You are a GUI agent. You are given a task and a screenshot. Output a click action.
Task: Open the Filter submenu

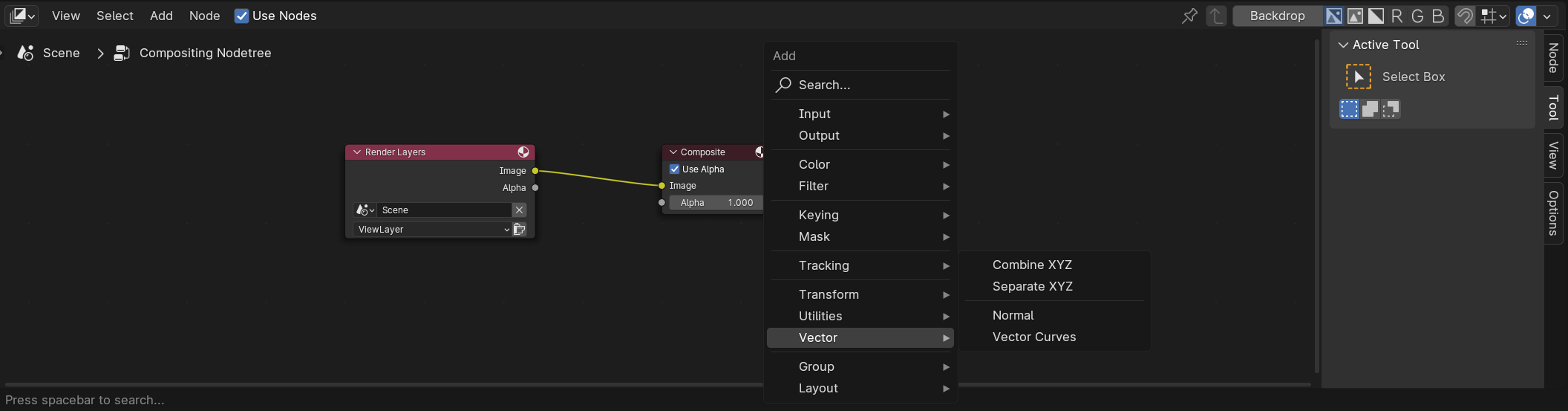click(x=861, y=186)
